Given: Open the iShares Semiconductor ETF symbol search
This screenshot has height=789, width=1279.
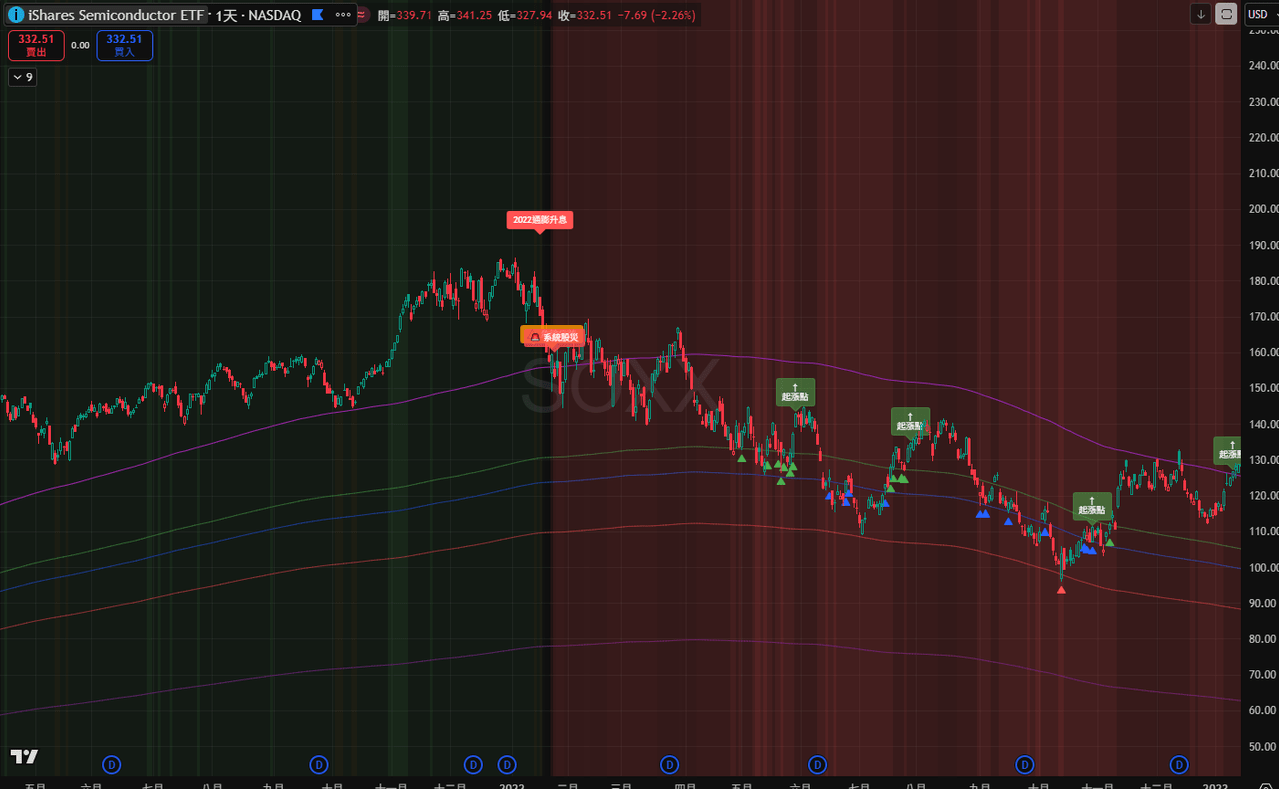Looking at the screenshot, I should (116, 15).
